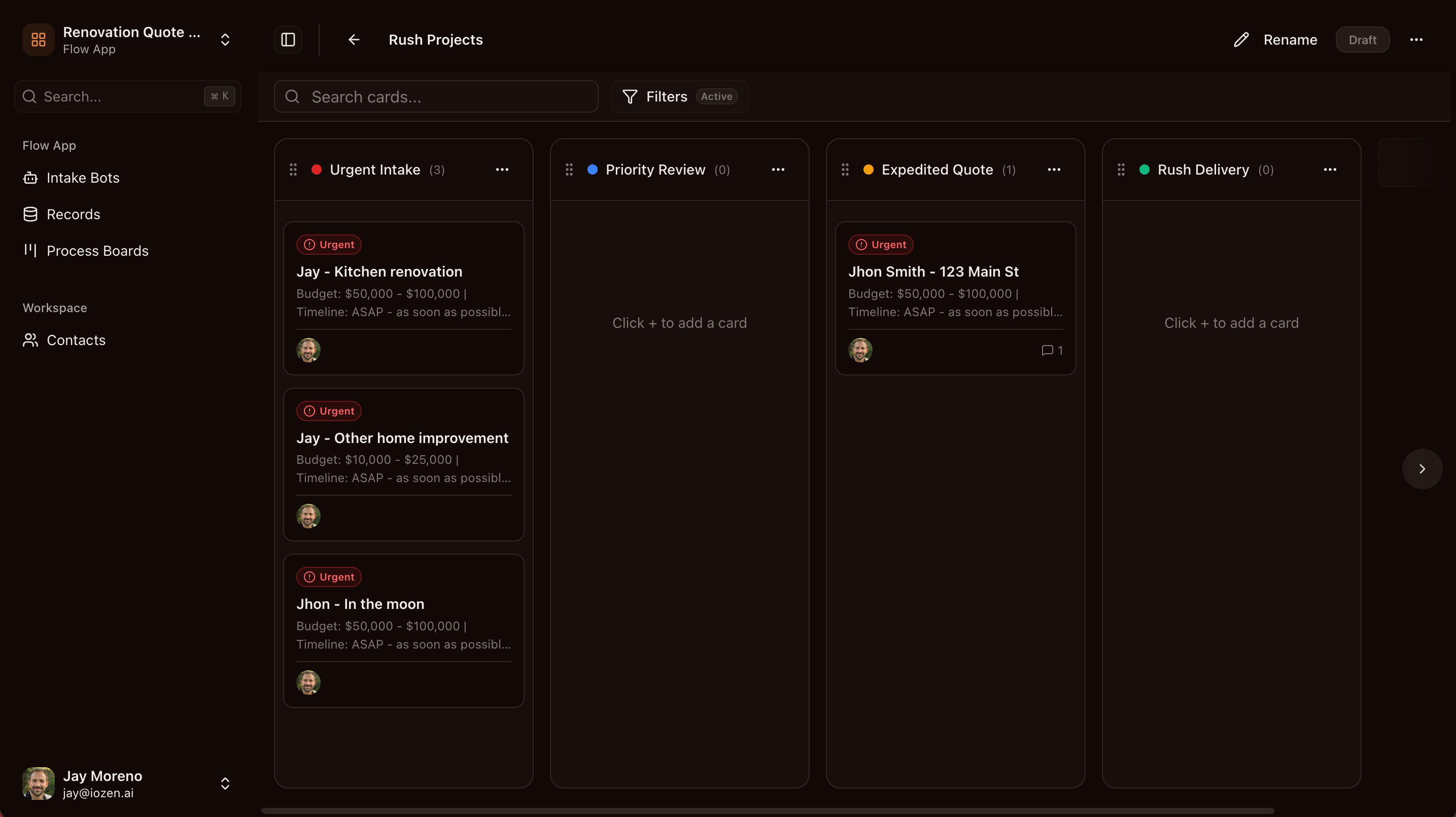This screenshot has width=1456, height=817.
Task: Click the Search cards input field
Action: (435, 96)
